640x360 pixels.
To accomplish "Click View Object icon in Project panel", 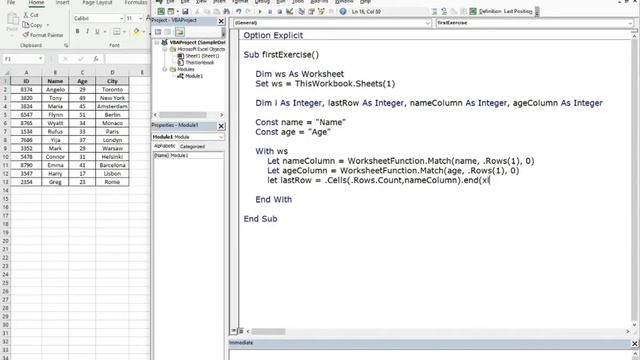I will point(168,32).
